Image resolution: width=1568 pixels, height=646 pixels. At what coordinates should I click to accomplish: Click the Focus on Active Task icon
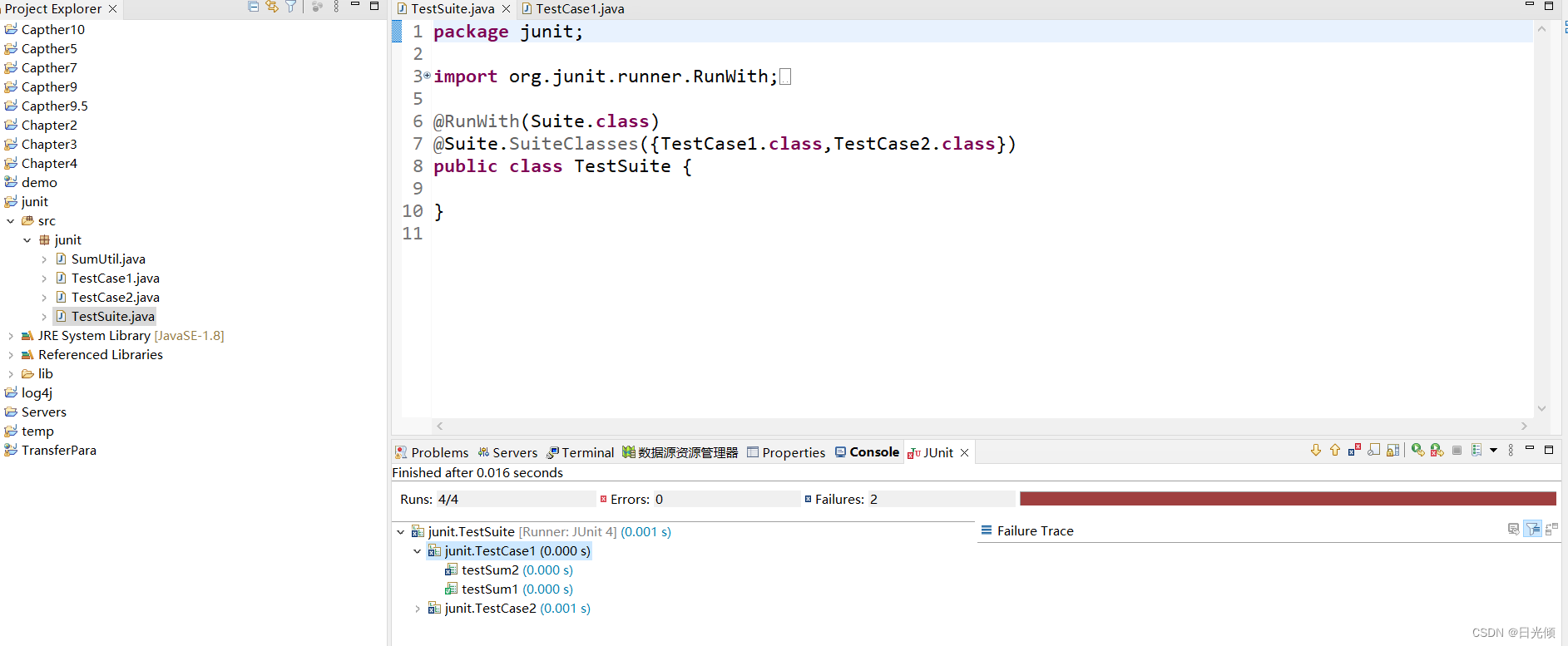tap(317, 7)
